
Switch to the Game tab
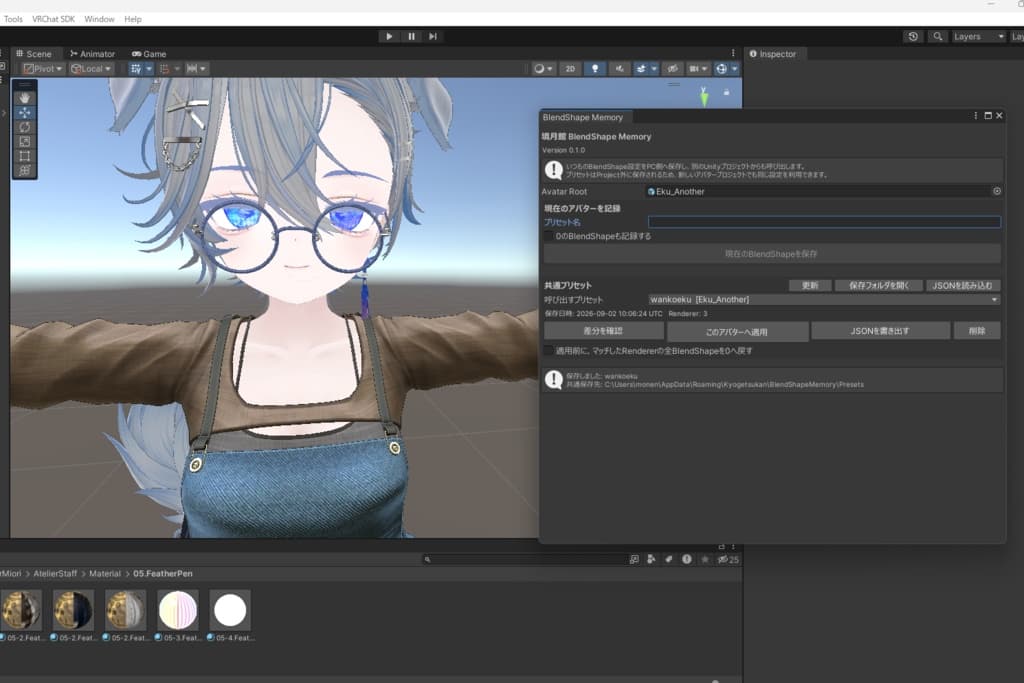click(149, 54)
